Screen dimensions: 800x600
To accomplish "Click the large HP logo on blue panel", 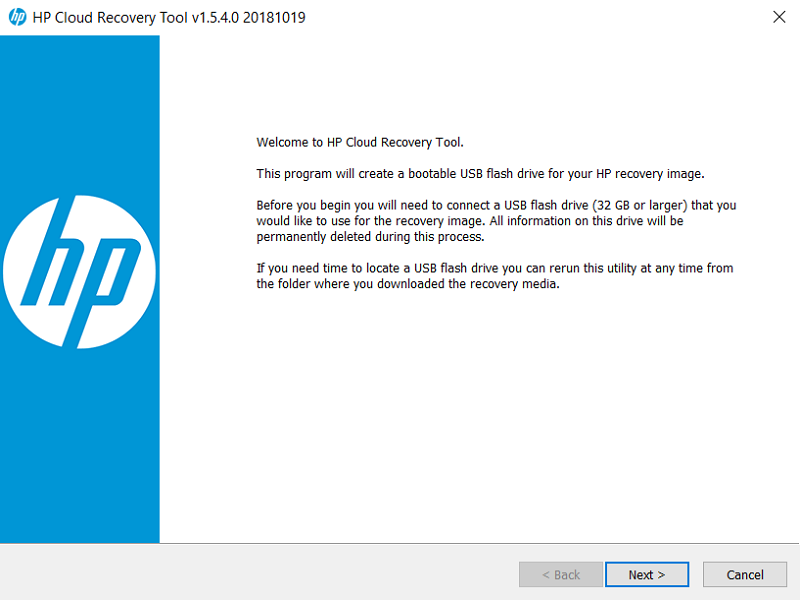I will [79, 271].
